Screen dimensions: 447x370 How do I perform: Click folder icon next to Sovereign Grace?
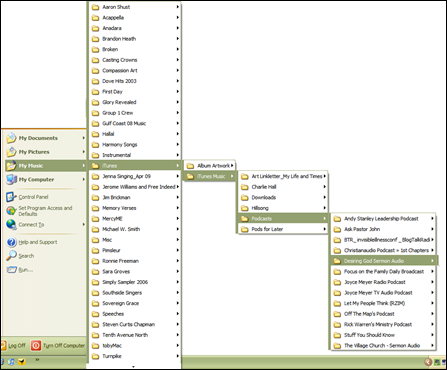tap(96, 303)
